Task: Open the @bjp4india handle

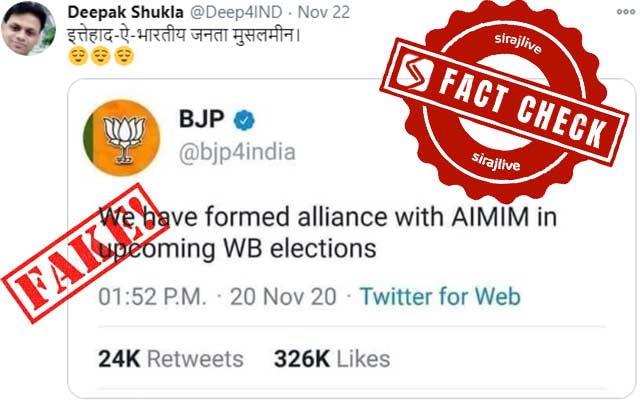Action: point(237,153)
